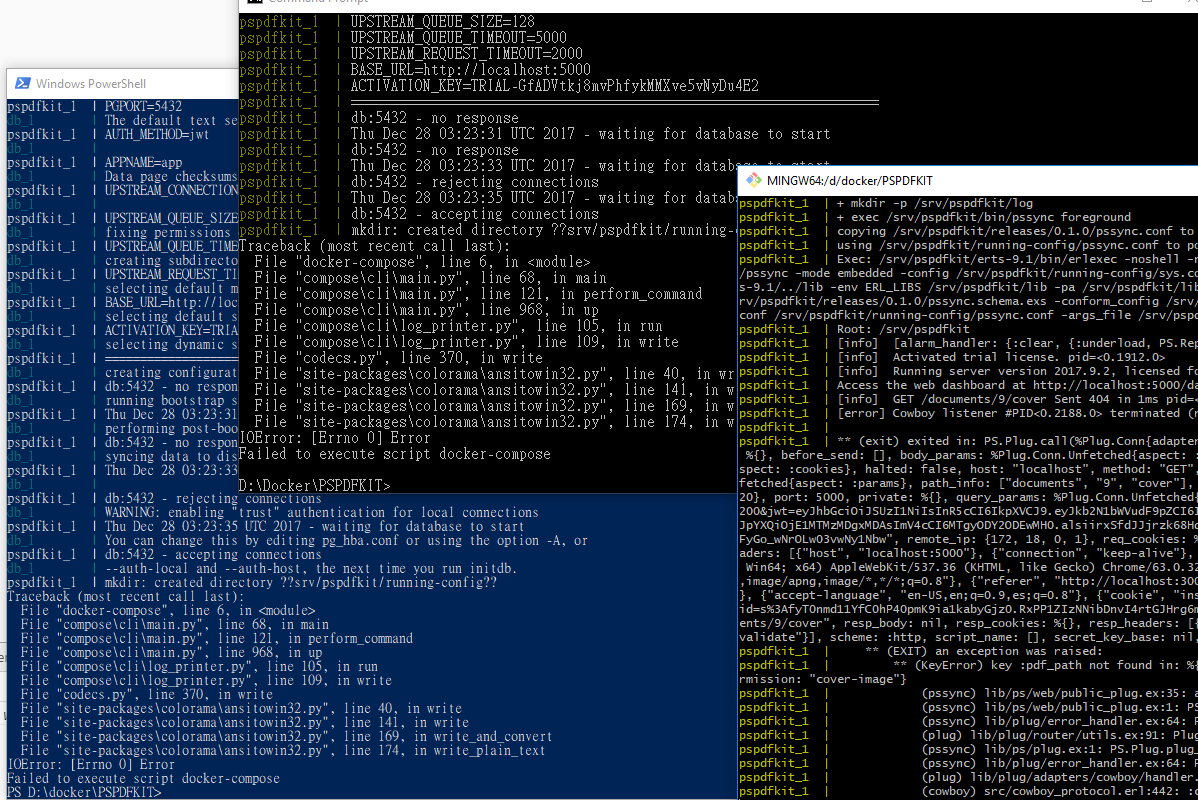1198x800 pixels.
Task: Click 'line 174, in write_plain_text' in PowerShell
Action: pyautogui.click(x=443, y=751)
